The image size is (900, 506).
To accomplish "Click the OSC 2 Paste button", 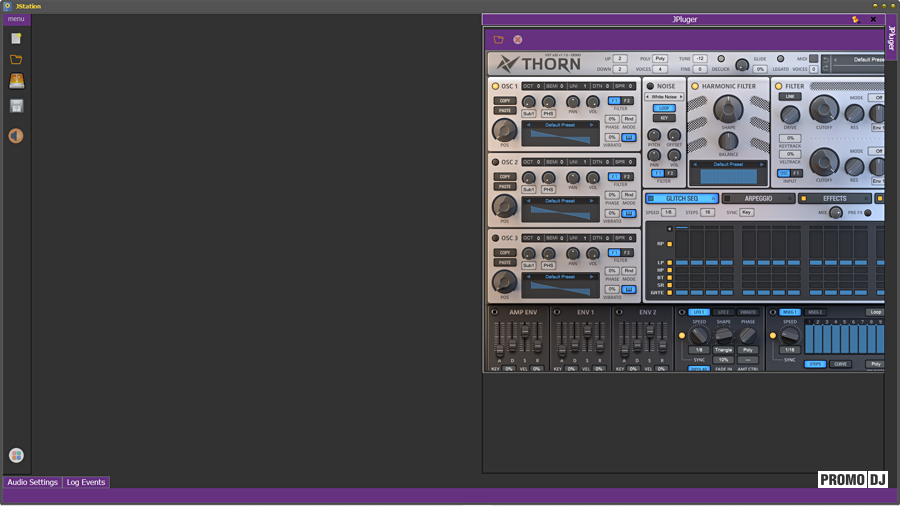I will click(x=505, y=186).
